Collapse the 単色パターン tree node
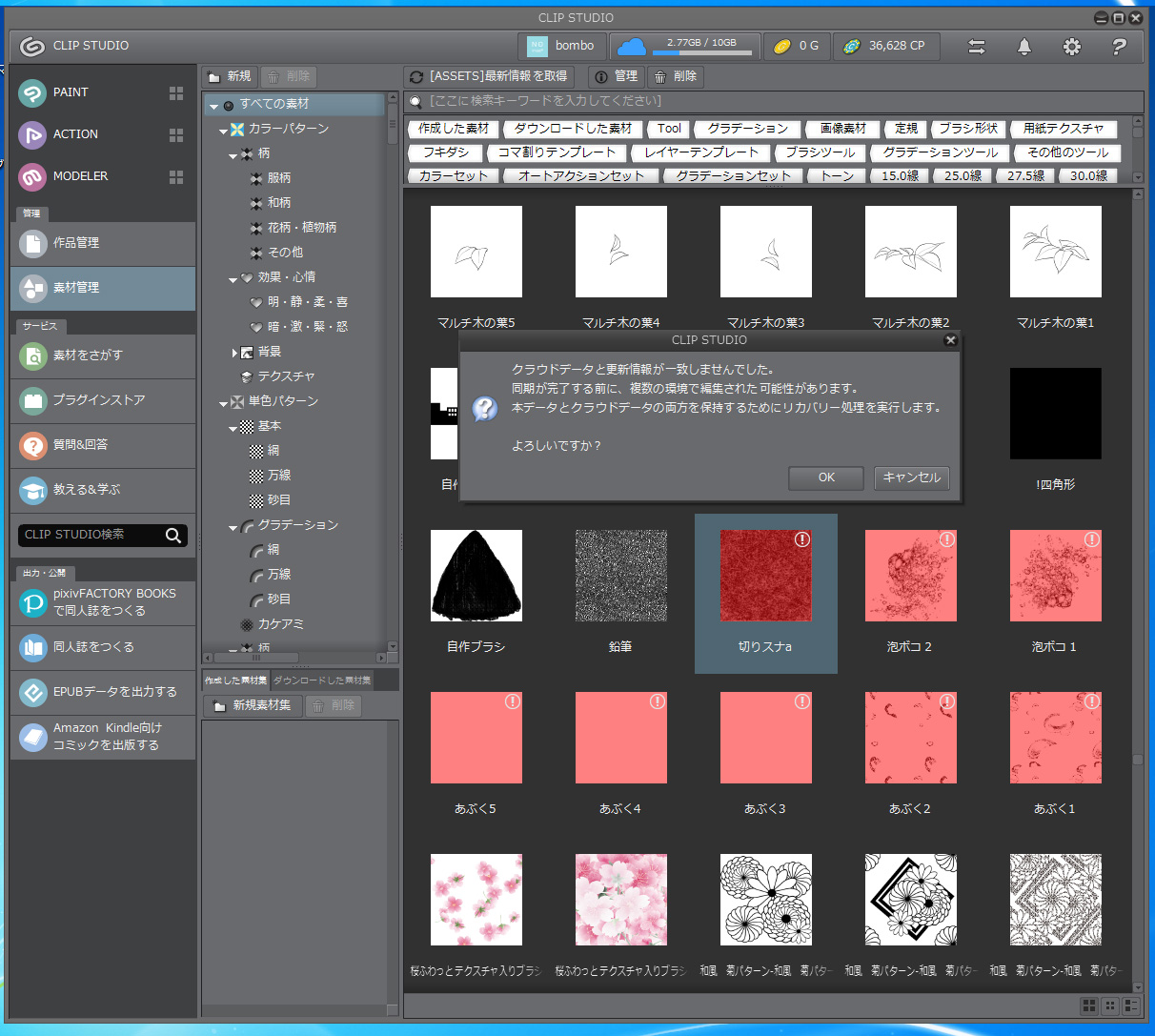Screen dimensions: 1155x1036 click(223, 403)
